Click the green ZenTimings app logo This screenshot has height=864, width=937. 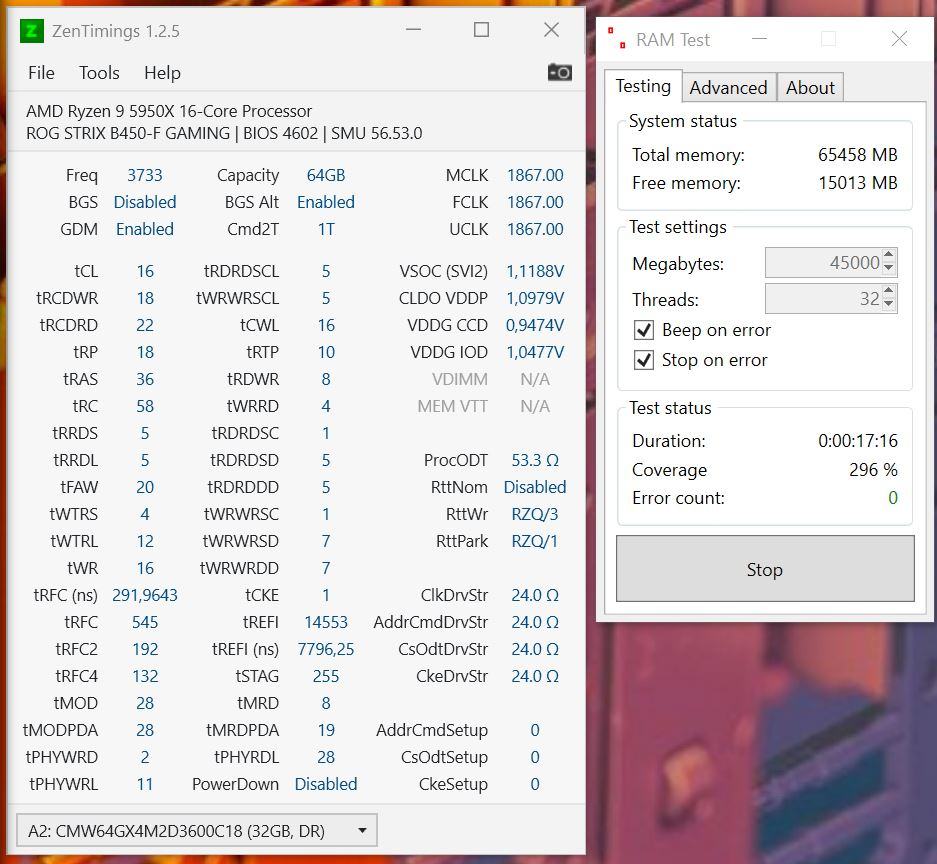tap(32, 31)
